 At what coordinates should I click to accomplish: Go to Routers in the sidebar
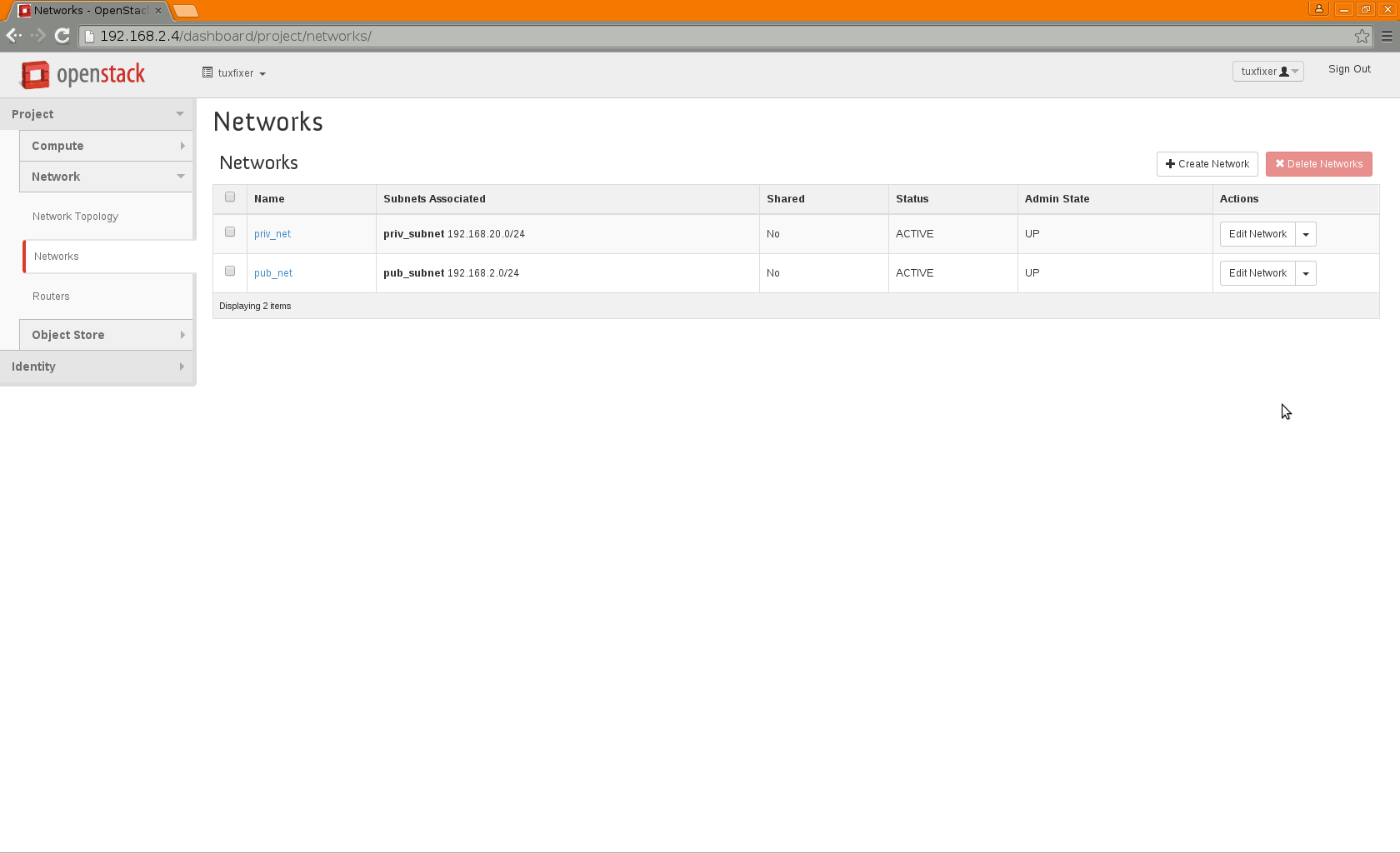click(x=51, y=297)
